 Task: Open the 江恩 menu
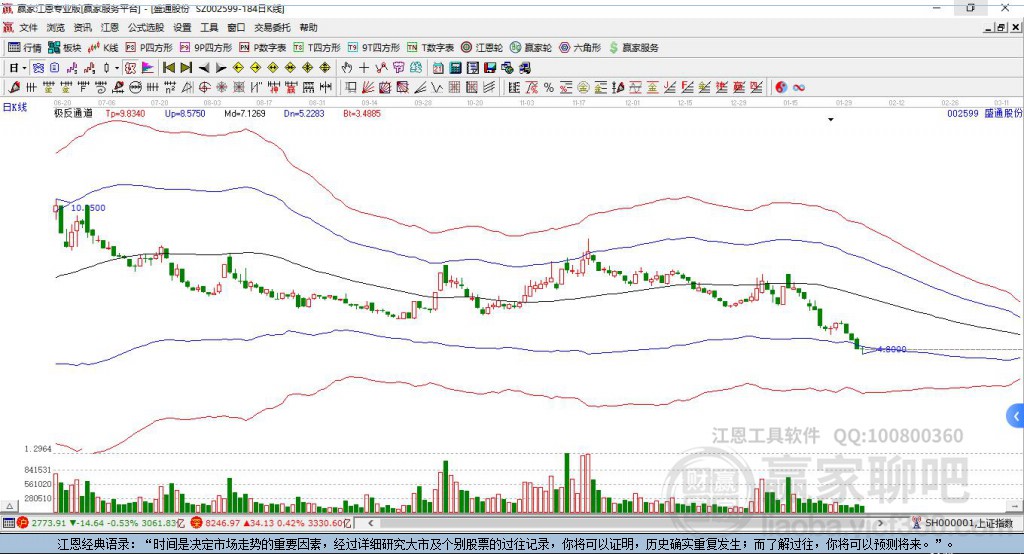coord(110,27)
